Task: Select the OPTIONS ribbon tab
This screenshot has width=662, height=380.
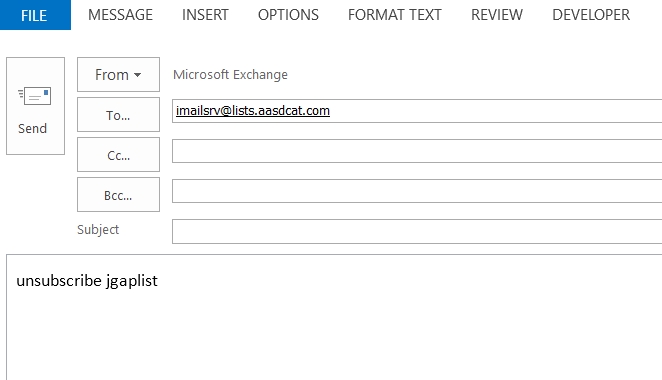Action: point(288,15)
